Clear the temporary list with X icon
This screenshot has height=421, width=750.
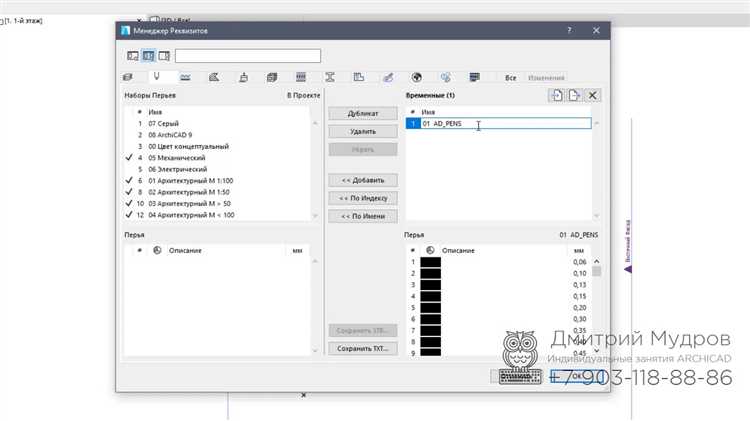[x=593, y=95]
